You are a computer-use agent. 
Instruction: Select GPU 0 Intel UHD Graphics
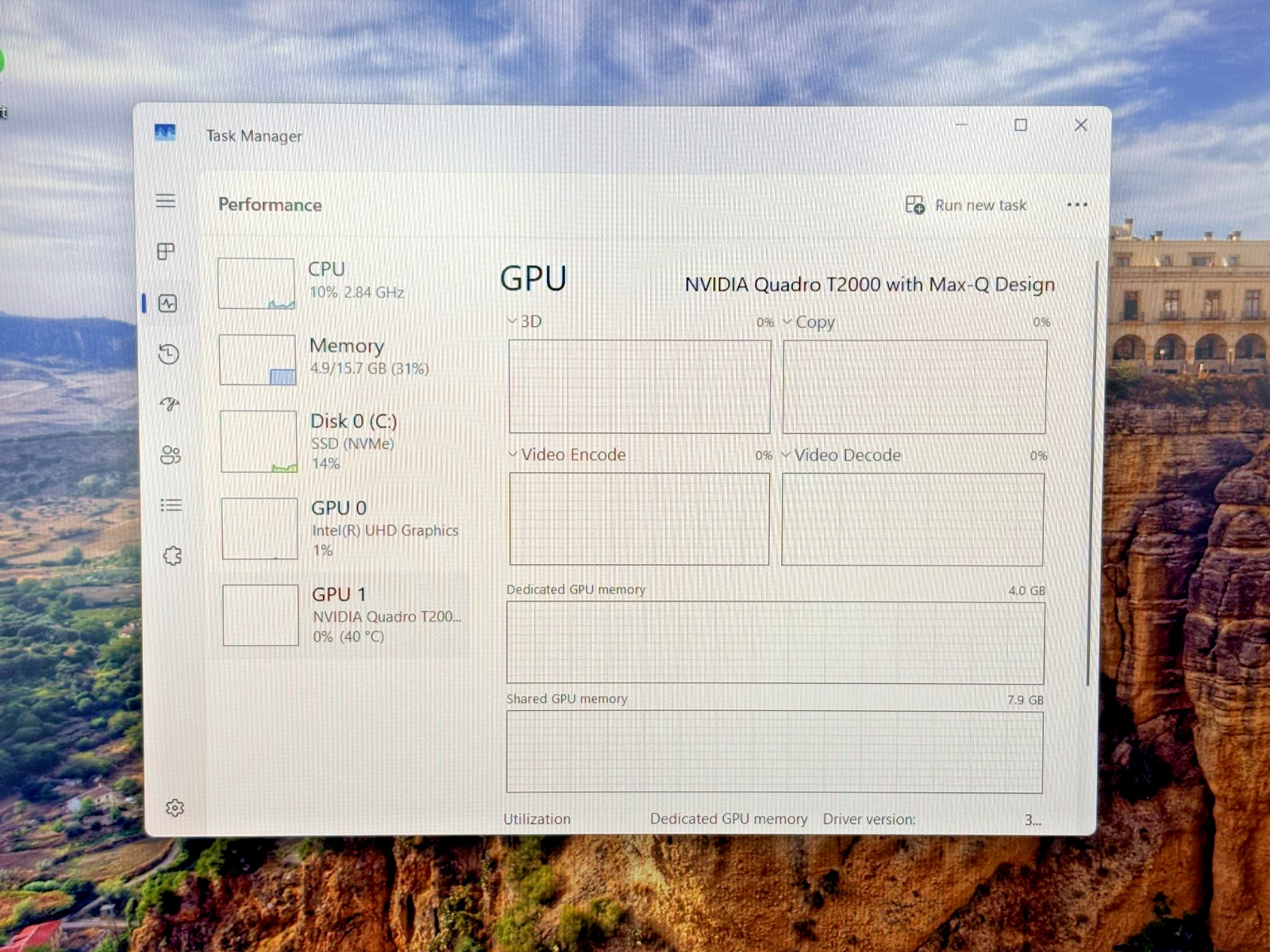point(342,528)
